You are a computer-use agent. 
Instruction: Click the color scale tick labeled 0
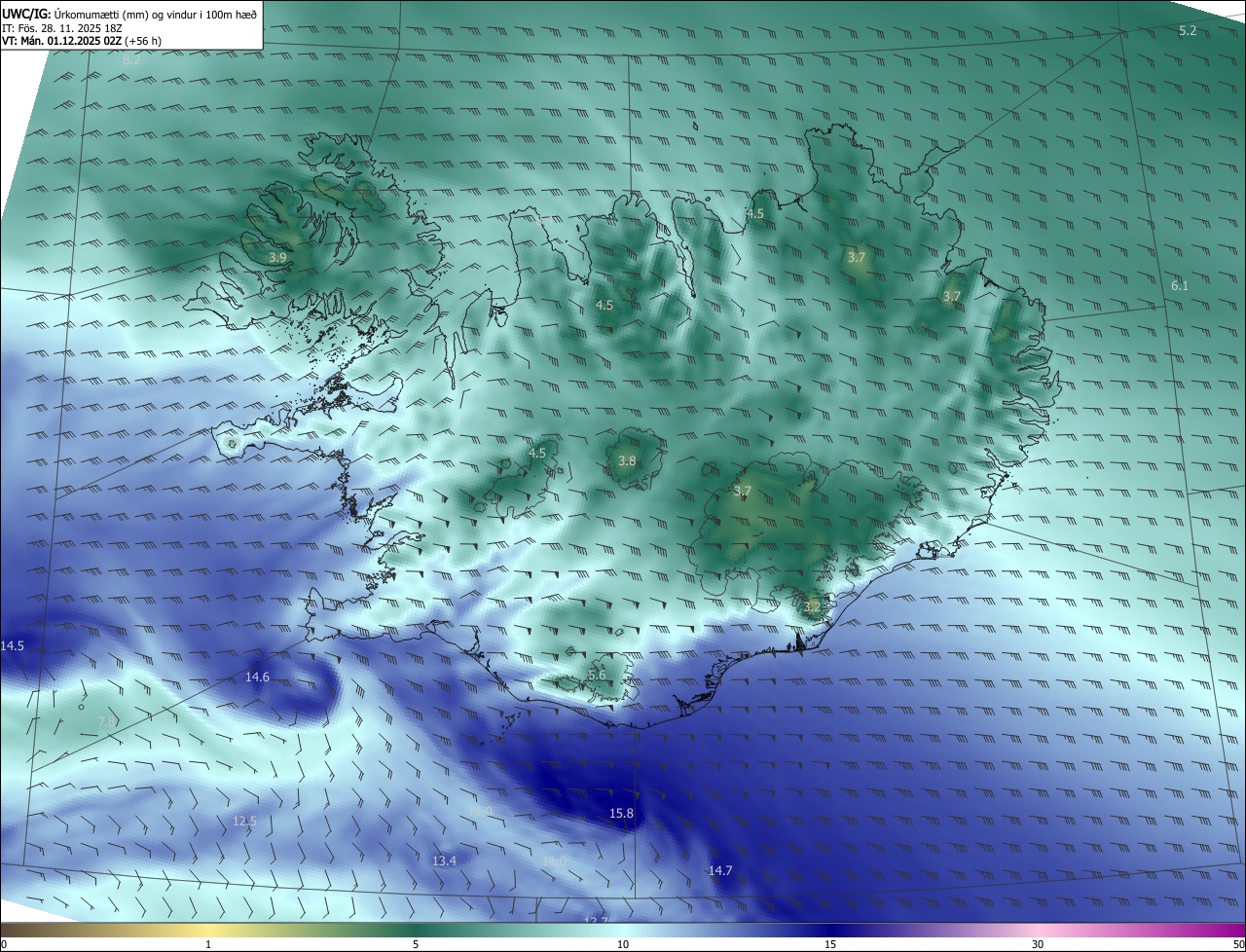[4, 944]
